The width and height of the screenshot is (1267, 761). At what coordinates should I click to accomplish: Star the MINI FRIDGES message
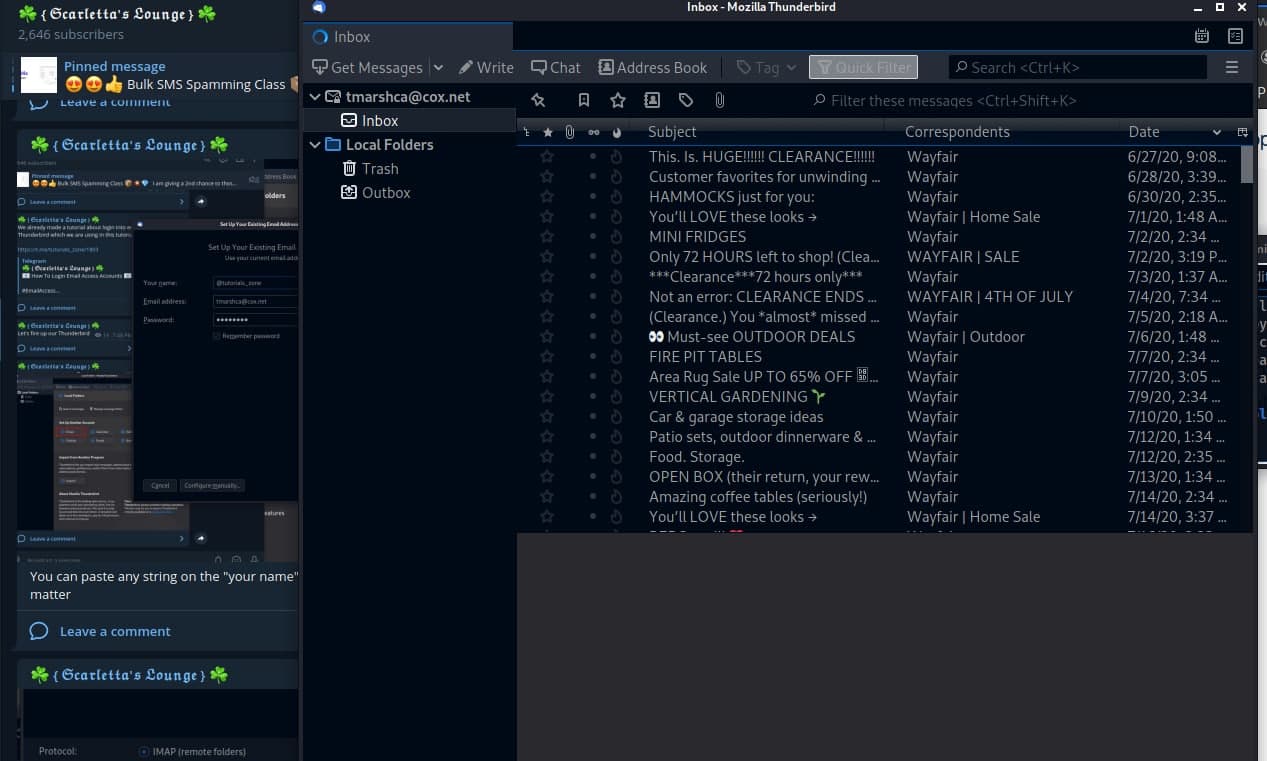pos(547,237)
